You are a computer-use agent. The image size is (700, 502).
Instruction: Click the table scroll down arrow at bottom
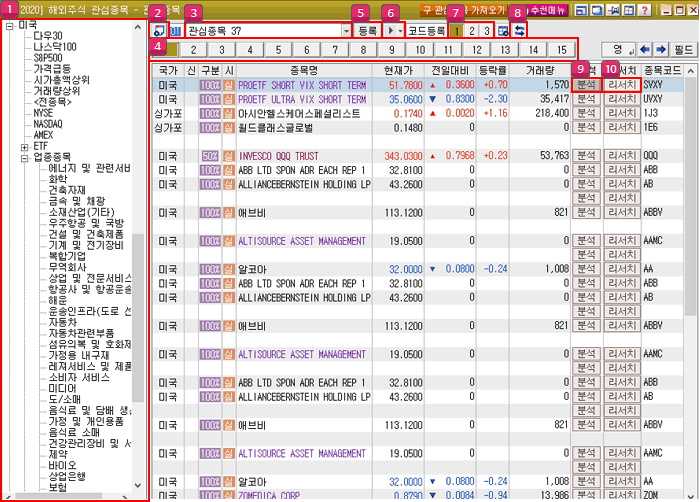point(690,495)
